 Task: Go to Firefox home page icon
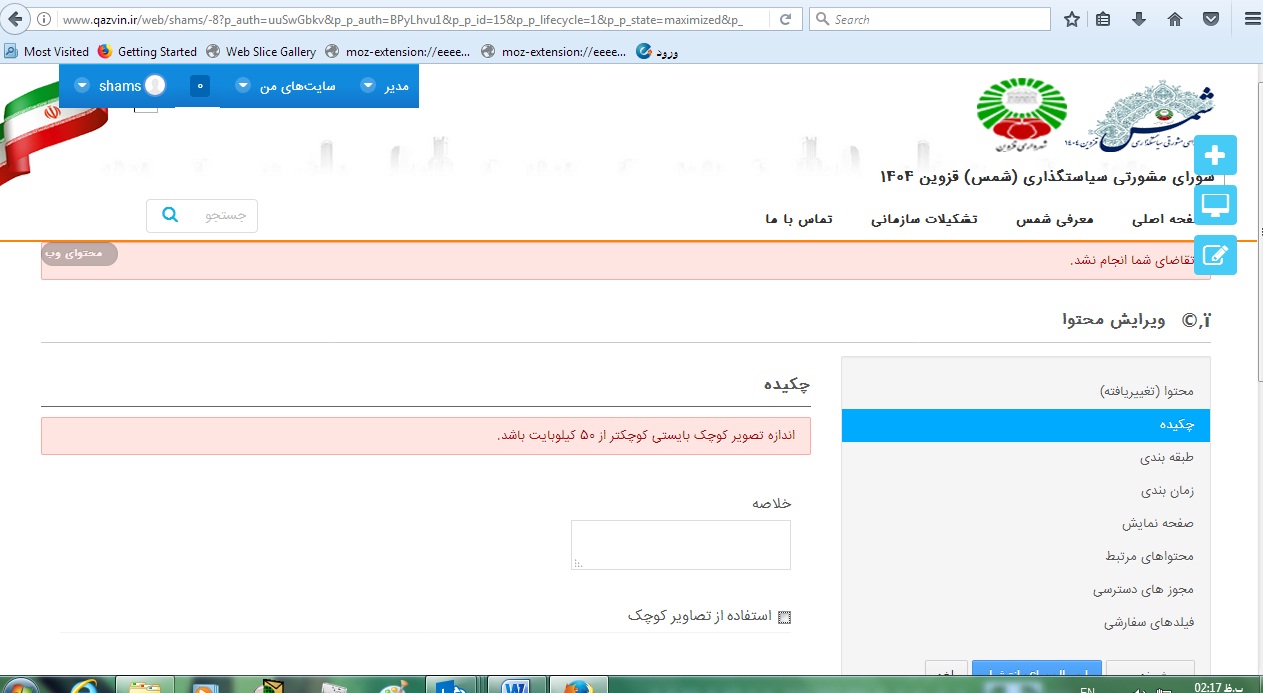(1175, 19)
